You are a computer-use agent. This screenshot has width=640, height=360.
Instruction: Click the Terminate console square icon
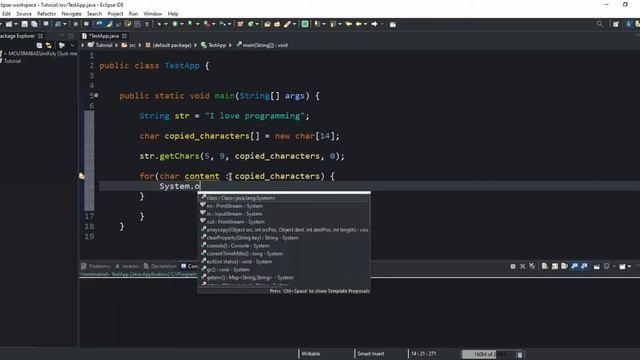point(513,267)
